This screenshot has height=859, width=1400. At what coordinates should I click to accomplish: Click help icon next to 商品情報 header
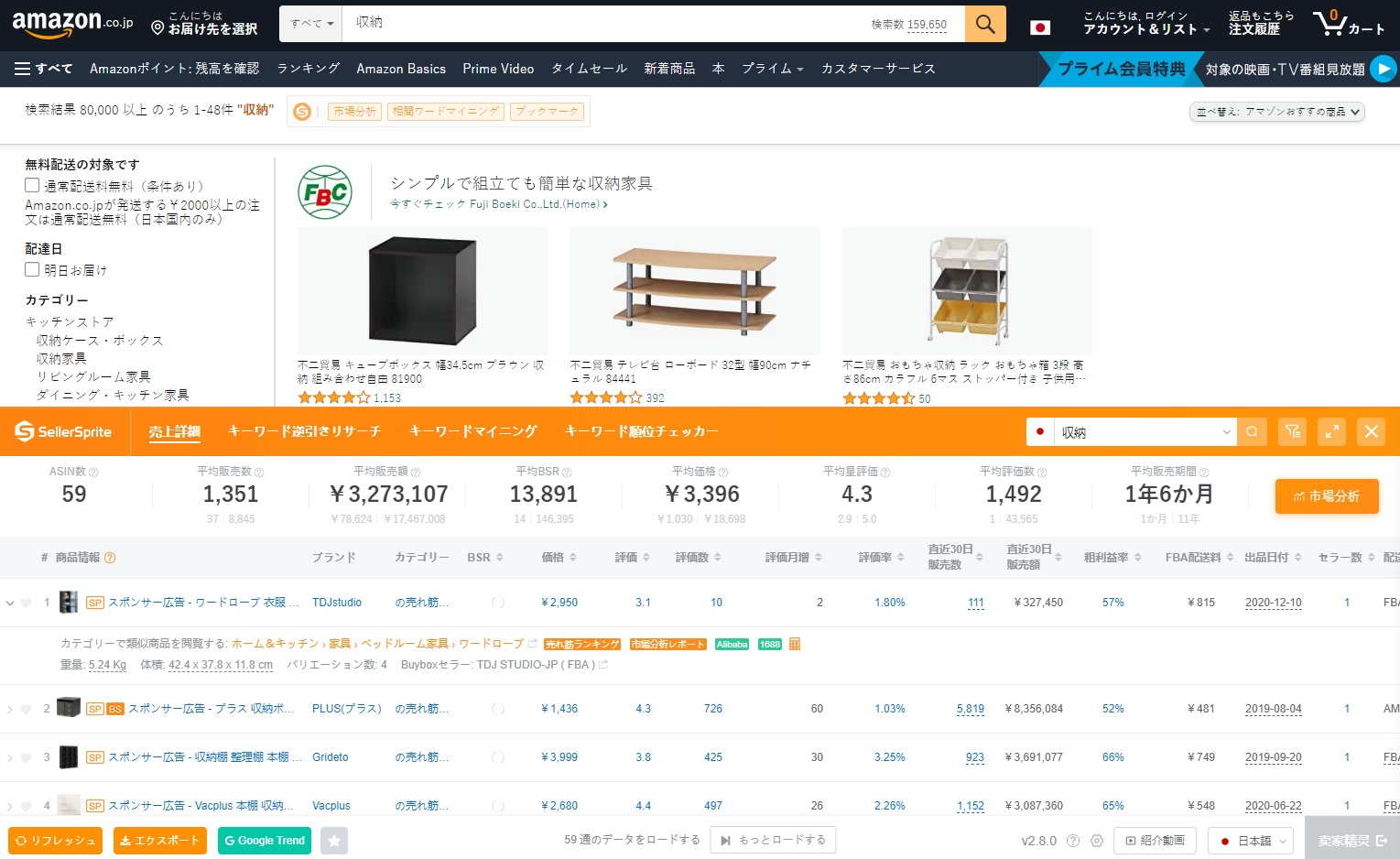(110, 558)
